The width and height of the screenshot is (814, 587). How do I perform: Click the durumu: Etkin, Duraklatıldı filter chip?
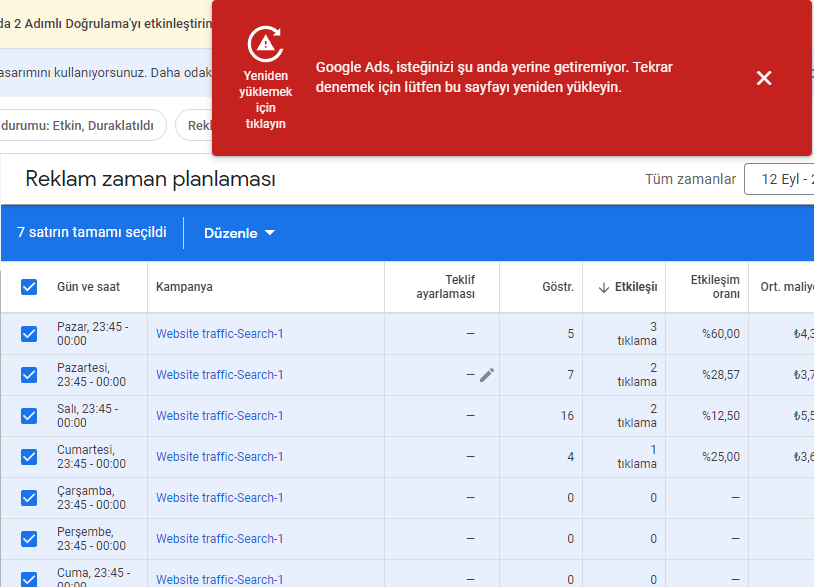pyautogui.click(x=83, y=126)
